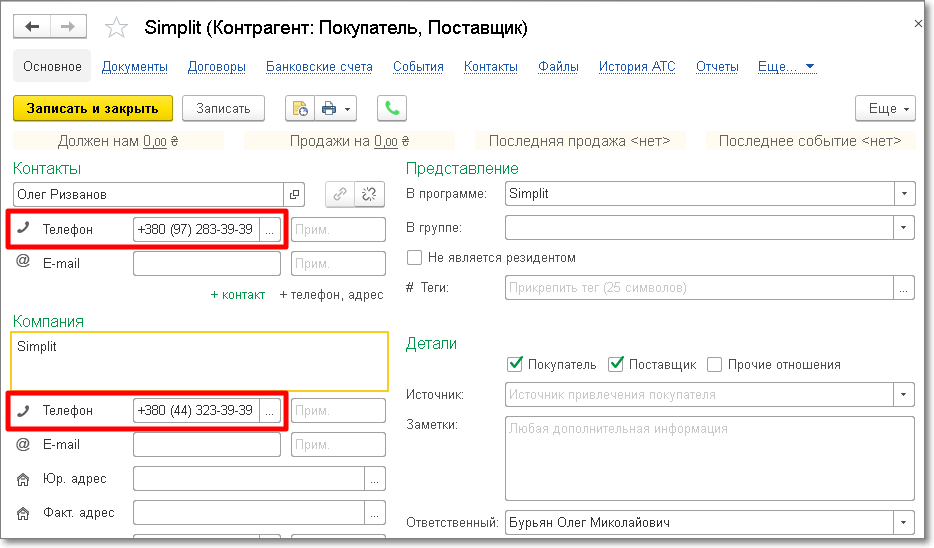Click the Записать и закрыть button
Image resolution: width=934 pixels, height=548 pixels.
[x=93, y=108]
